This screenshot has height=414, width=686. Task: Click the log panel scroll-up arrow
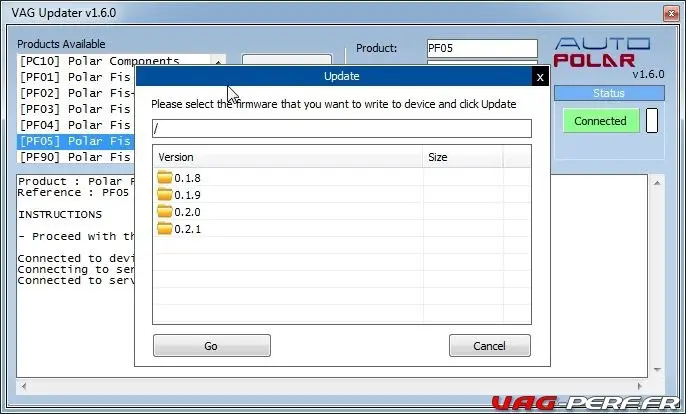coord(657,183)
